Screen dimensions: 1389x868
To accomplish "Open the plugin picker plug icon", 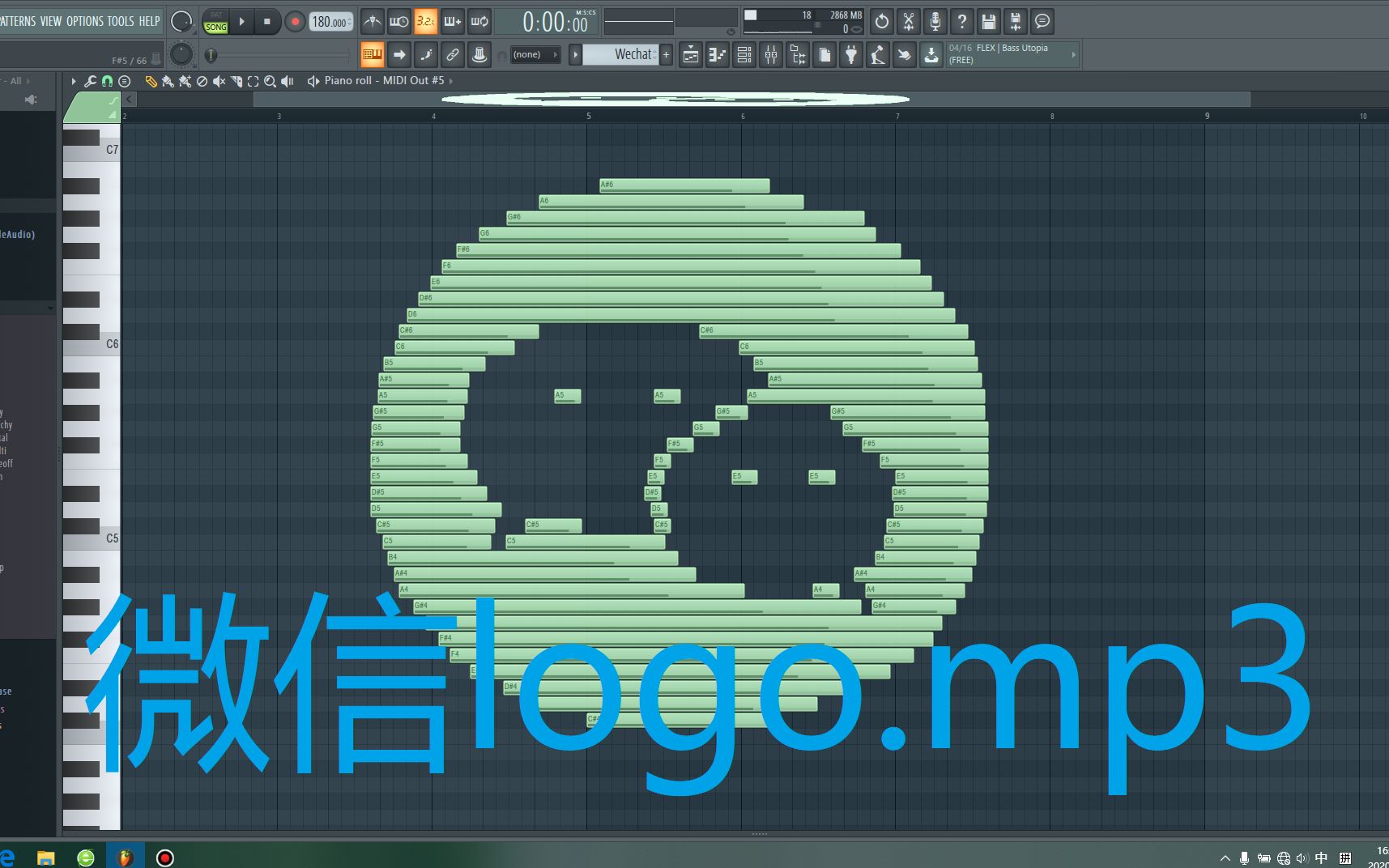I will coord(851,54).
